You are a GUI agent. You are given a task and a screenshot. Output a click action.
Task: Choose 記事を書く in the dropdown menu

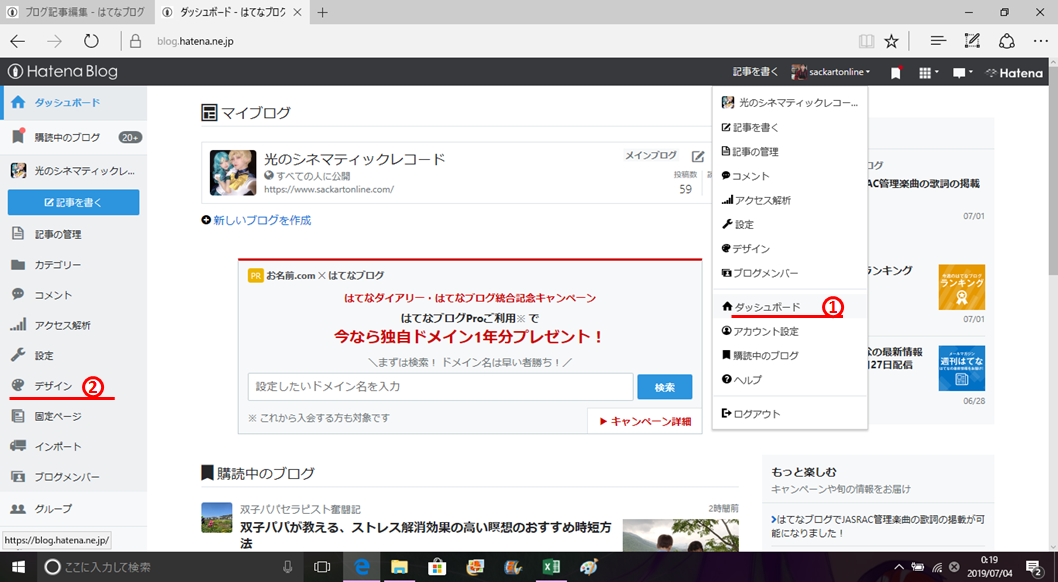coord(789,127)
